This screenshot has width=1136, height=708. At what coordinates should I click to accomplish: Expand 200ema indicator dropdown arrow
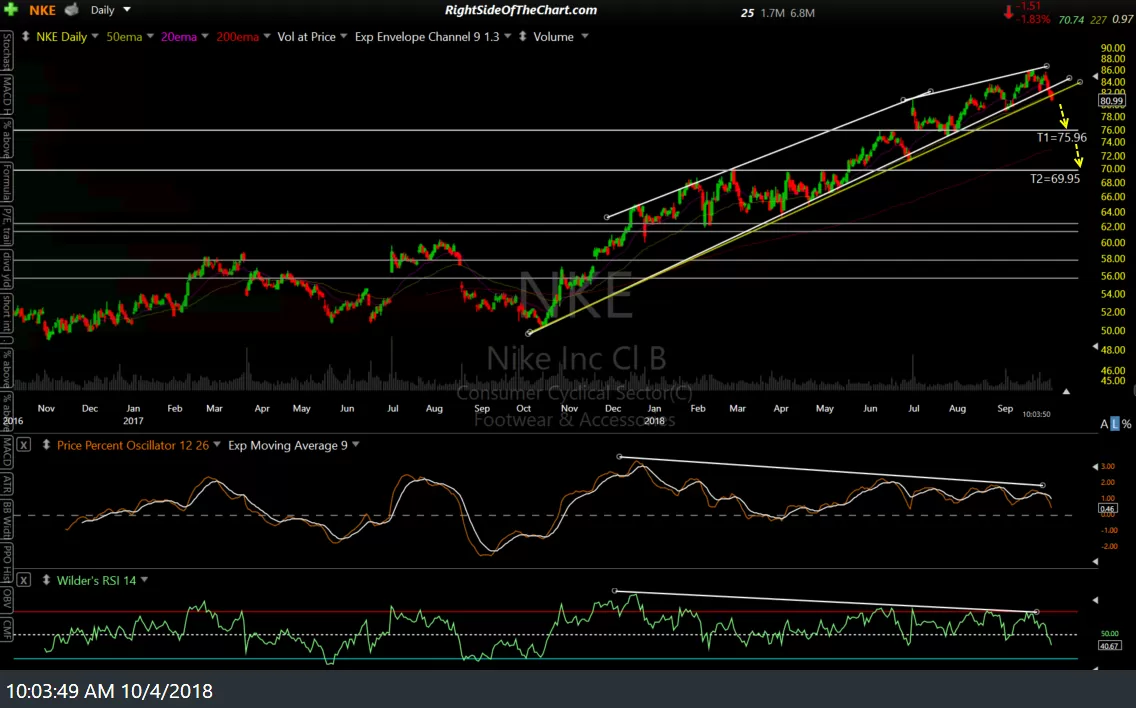[x=267, y=36]
